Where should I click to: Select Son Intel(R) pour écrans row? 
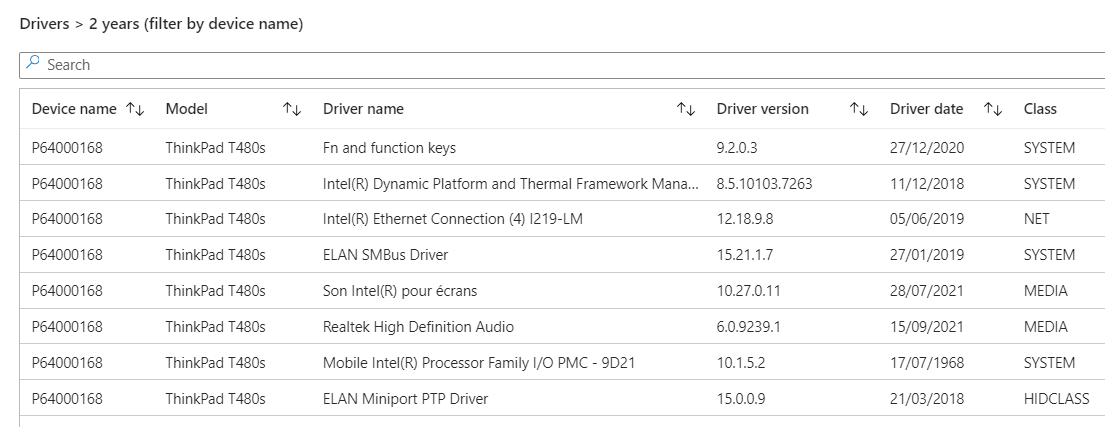(562, 291)
